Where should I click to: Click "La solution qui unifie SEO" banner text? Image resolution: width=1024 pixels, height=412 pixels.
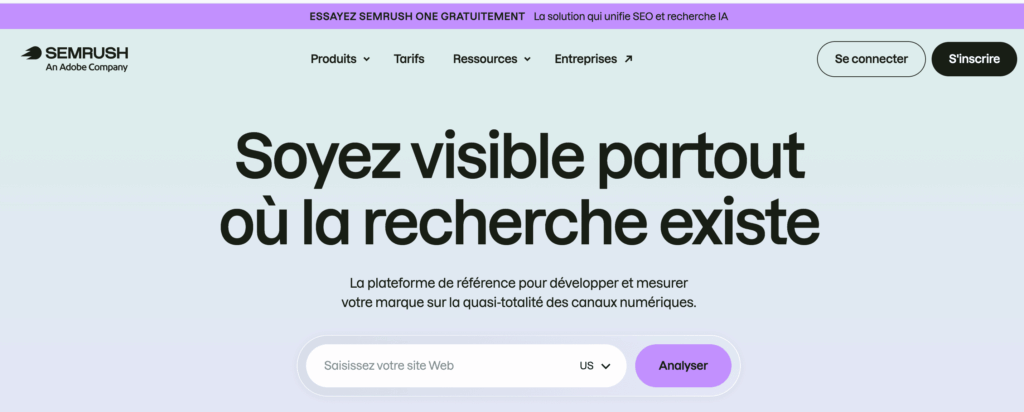pyautogui.click(x=630, y=16)
